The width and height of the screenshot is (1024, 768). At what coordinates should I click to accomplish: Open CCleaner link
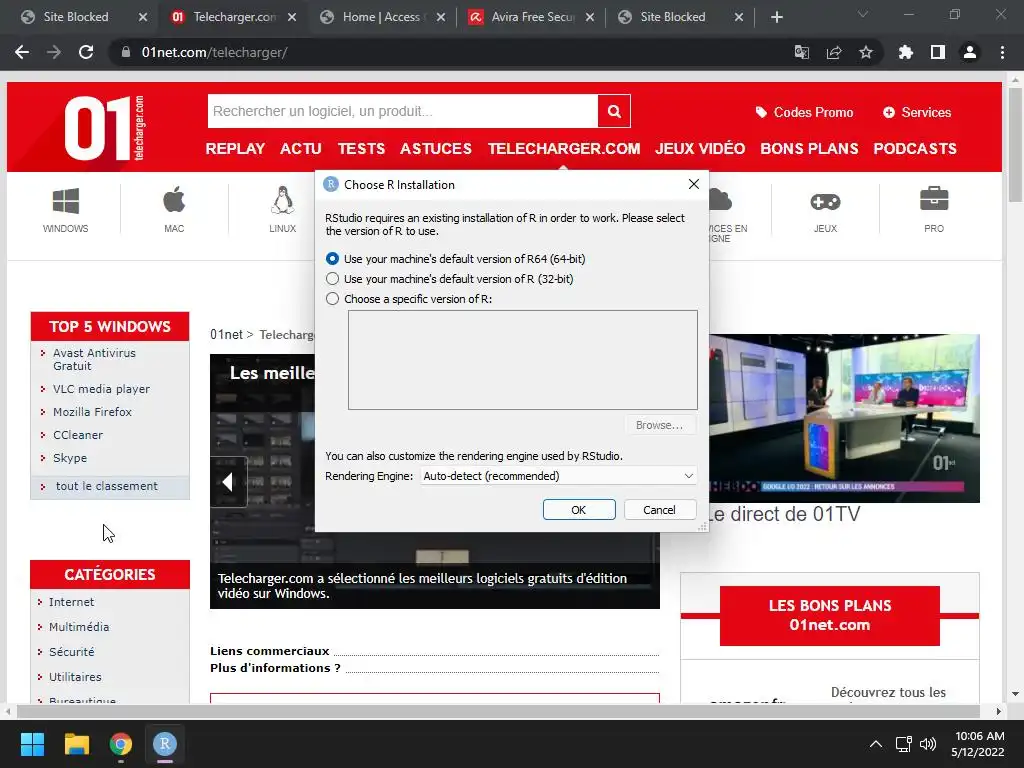78,435
